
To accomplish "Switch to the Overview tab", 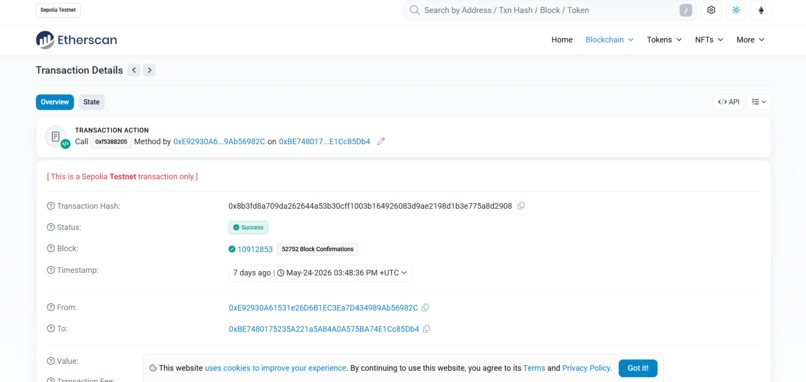I will coord(54,102).
